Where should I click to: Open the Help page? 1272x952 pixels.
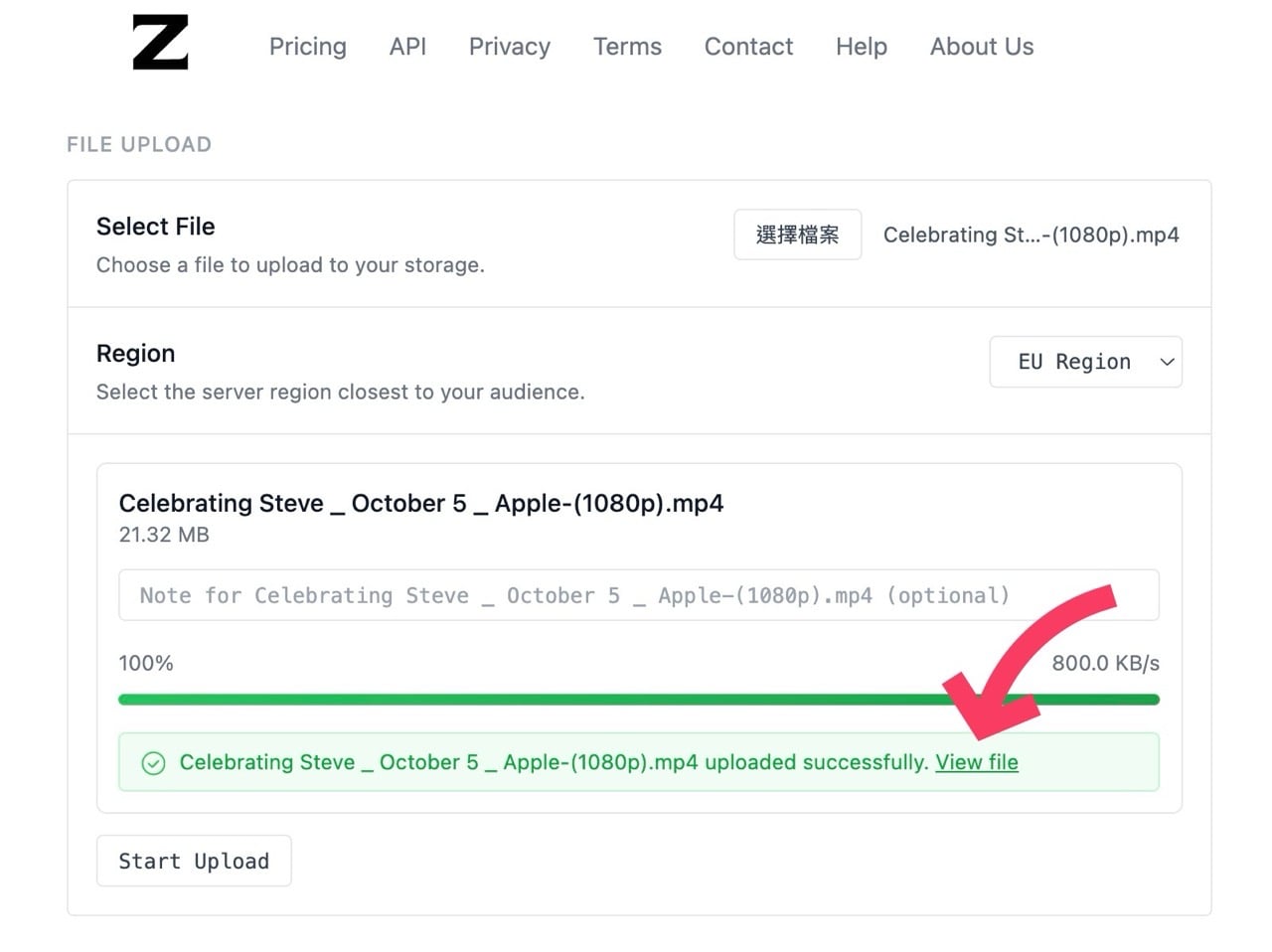[x=861, y=47]
